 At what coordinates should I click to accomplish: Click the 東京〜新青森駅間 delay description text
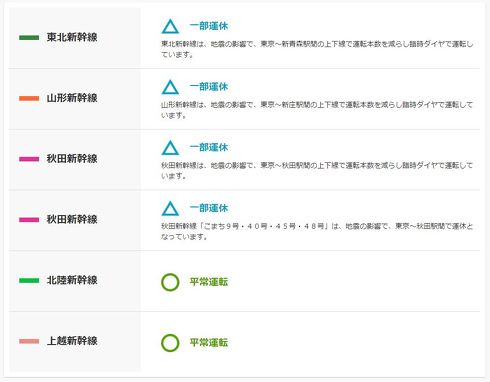click(317, 49)
